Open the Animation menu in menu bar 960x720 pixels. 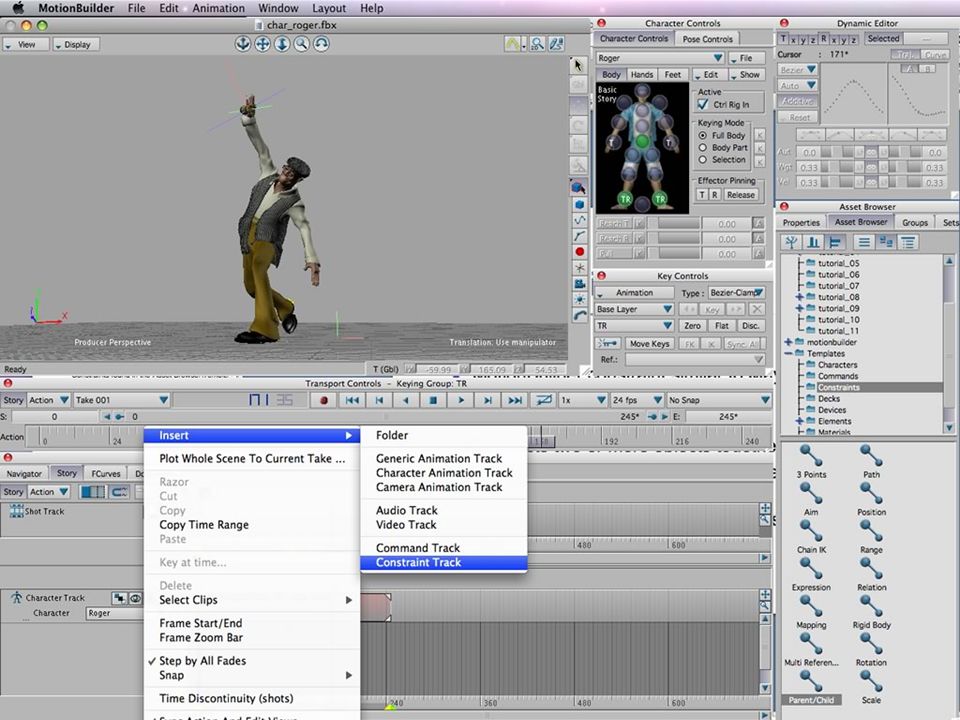point(218,8)
